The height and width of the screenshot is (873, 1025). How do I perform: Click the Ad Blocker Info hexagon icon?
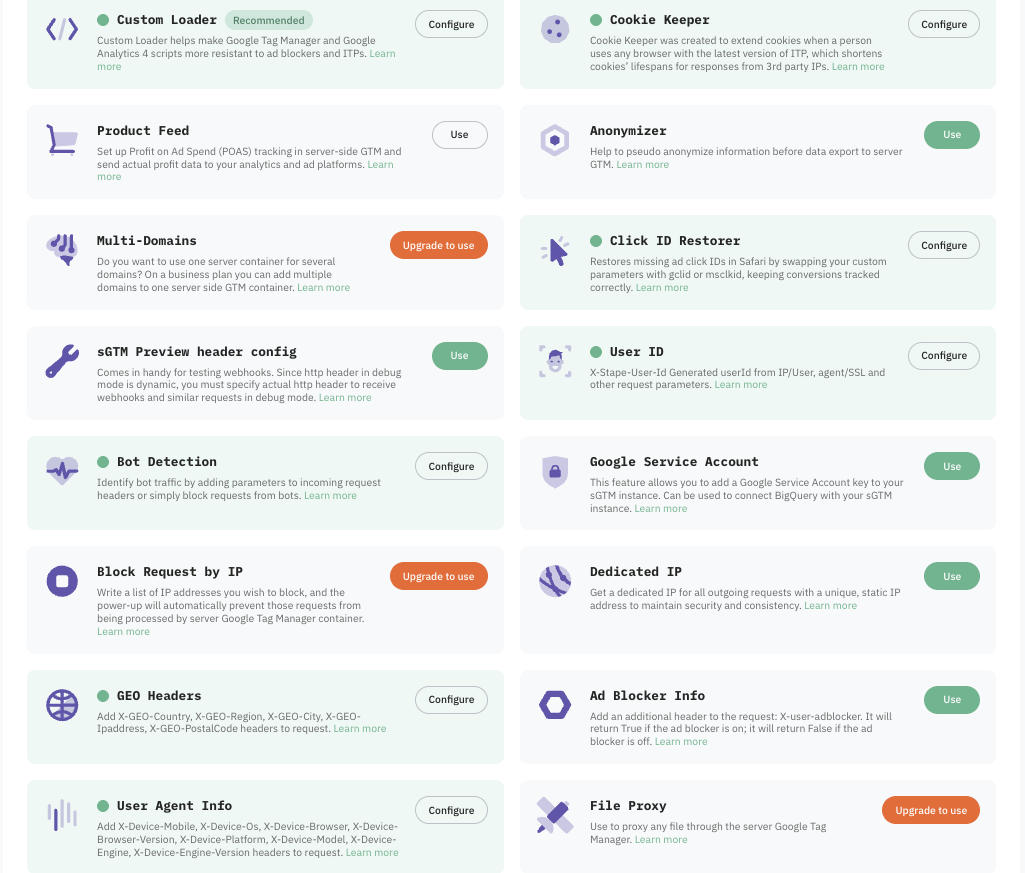[555, 705]
